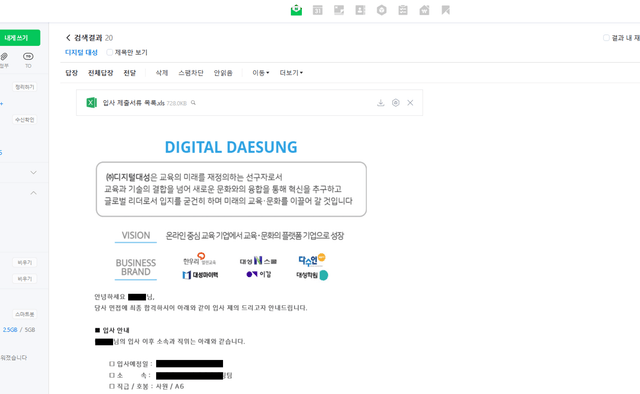Click the 검색결과 heading text
Screen dimensions: 640x394
tap(88, 38)
